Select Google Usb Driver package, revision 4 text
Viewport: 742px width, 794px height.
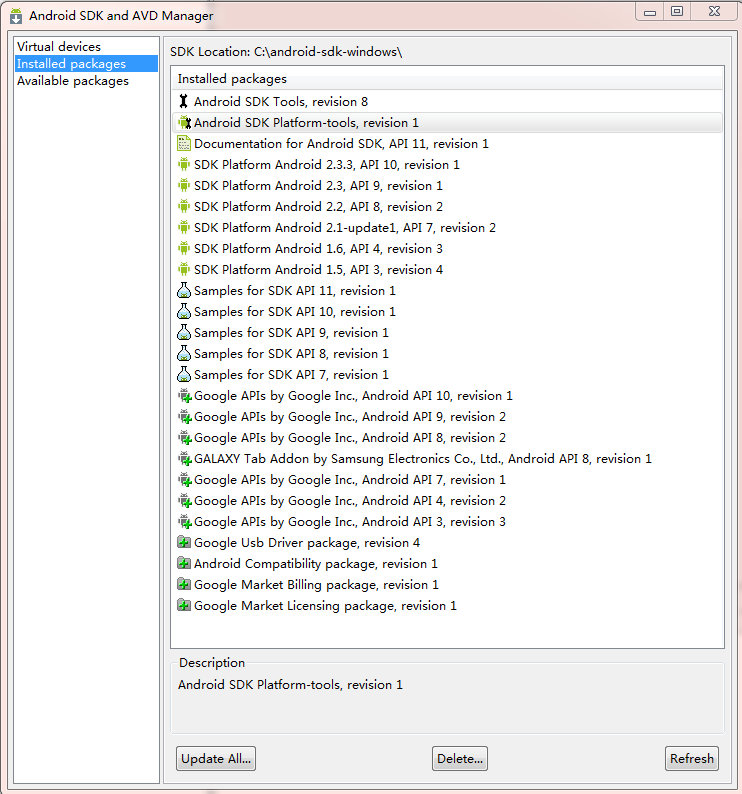(x=307, y=543)
